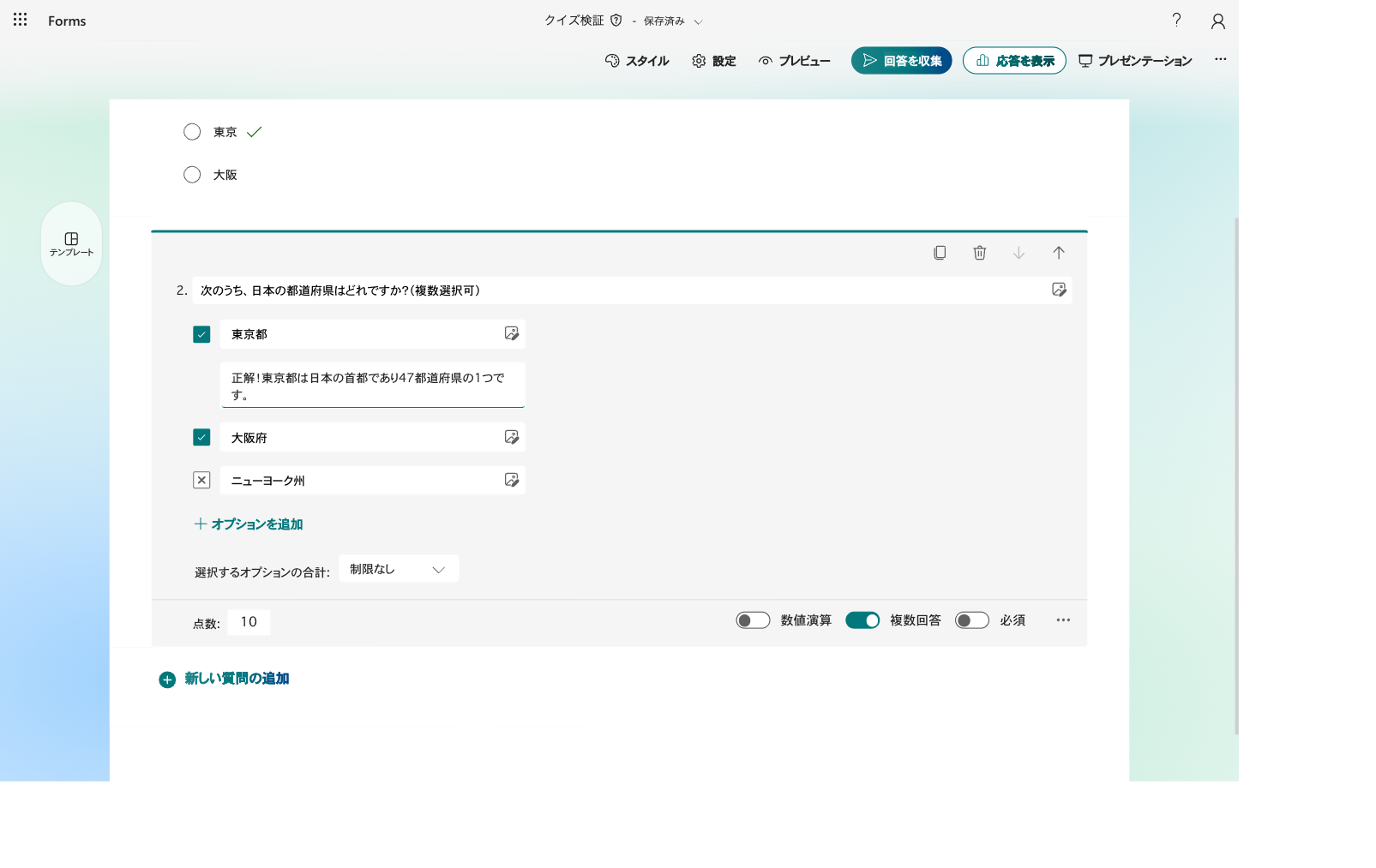The height and width of the screenshot is (868, 1376).
Task: Insert media icon for question title
Action: [1059, 290]
